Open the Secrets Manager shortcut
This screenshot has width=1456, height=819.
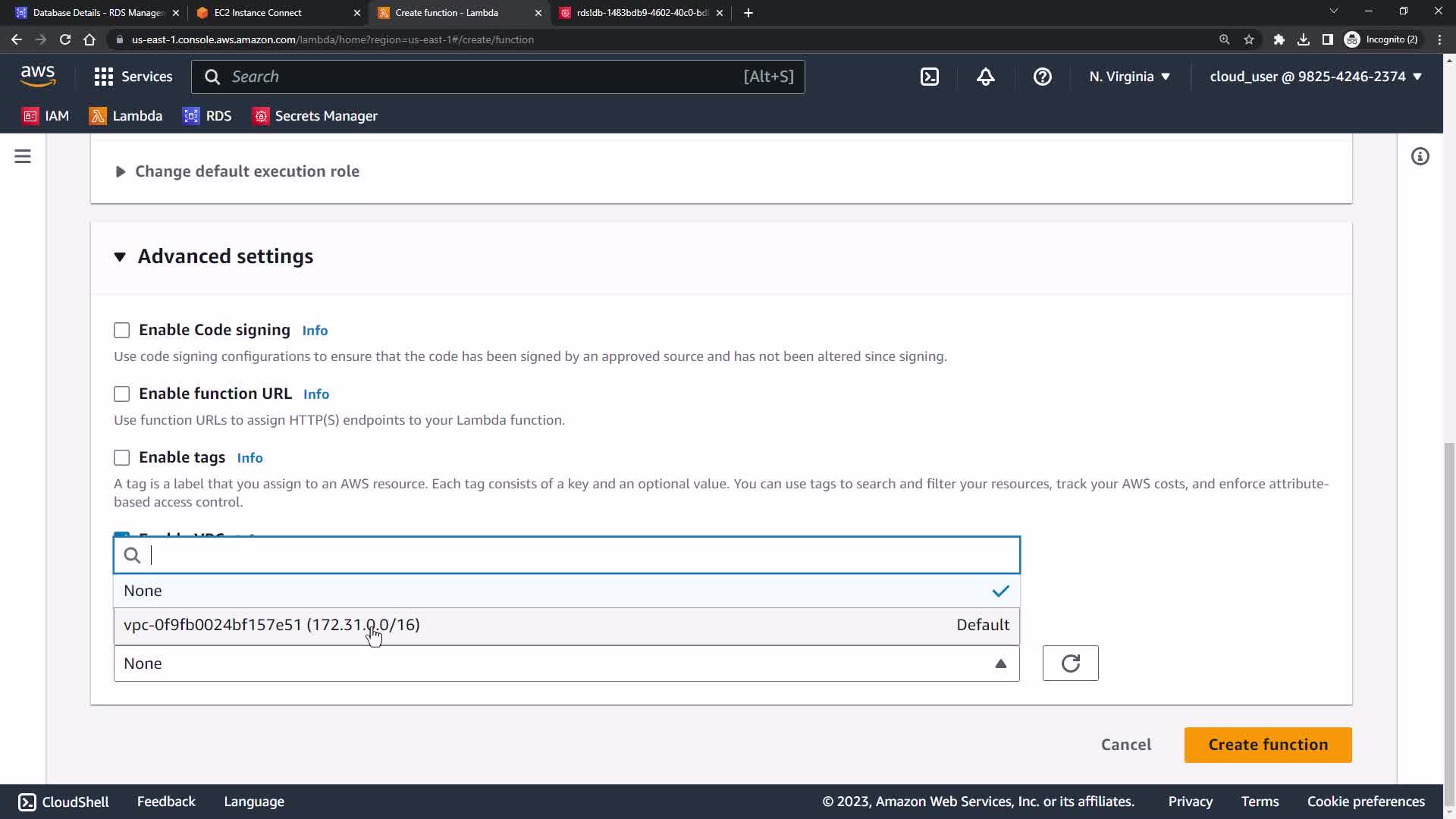tap(315, 116)
